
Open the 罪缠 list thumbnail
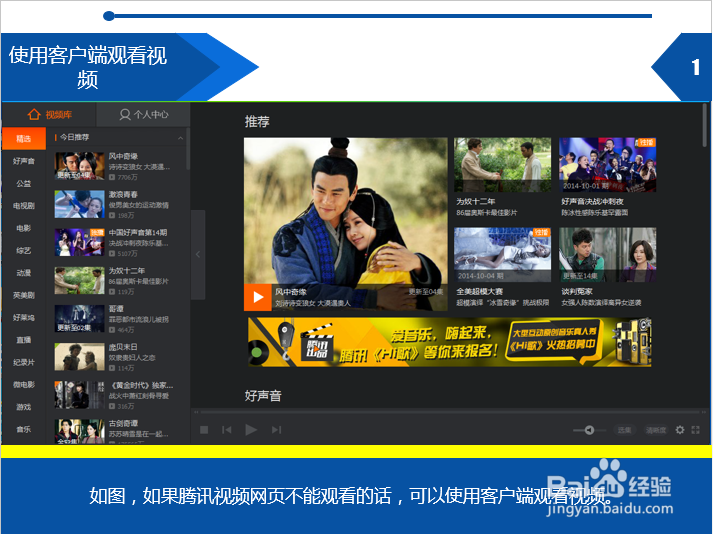coord(80,319)
